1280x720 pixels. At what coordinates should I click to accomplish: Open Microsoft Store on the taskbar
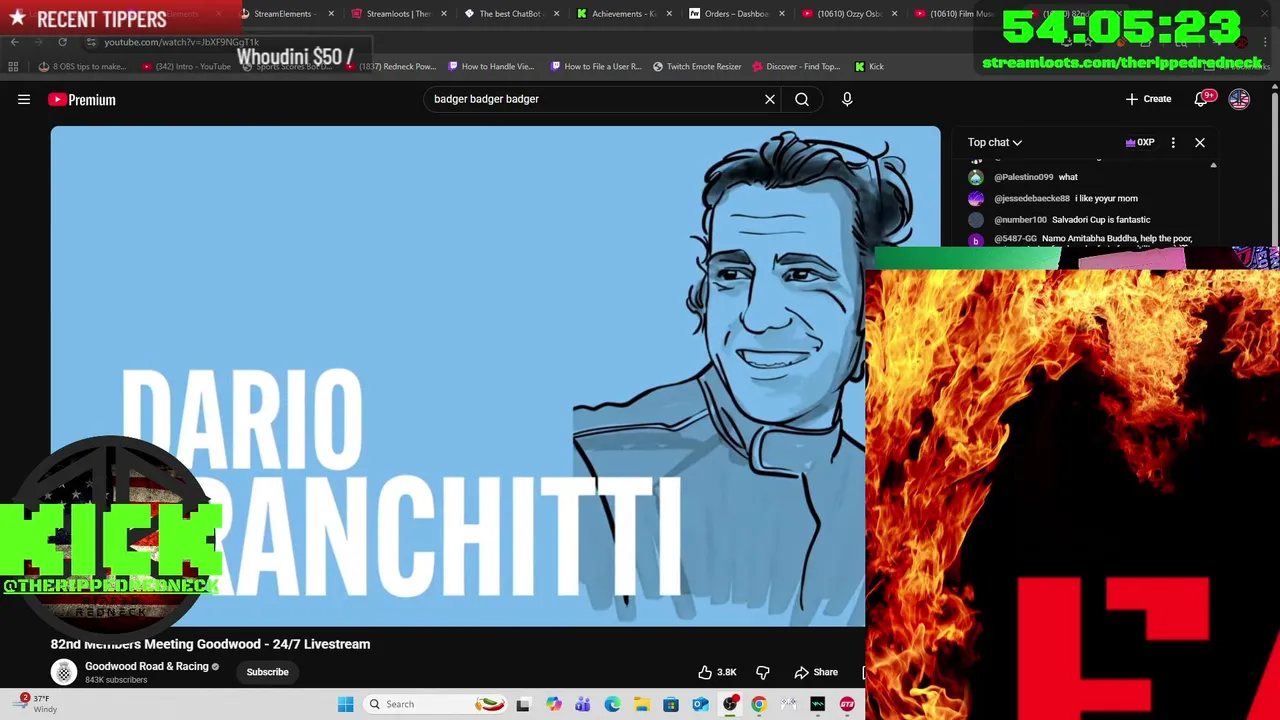671,704
